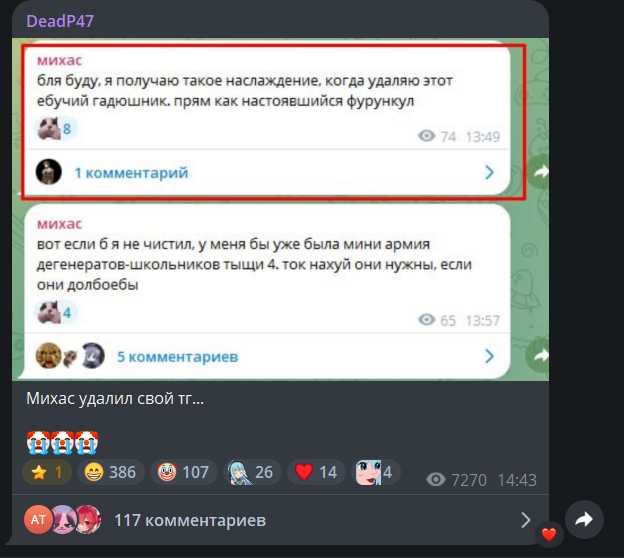This screenshot has width=624, height=558.
Task: Toggle the red heart reaction with 14
Action: click(x=316, y=472)
